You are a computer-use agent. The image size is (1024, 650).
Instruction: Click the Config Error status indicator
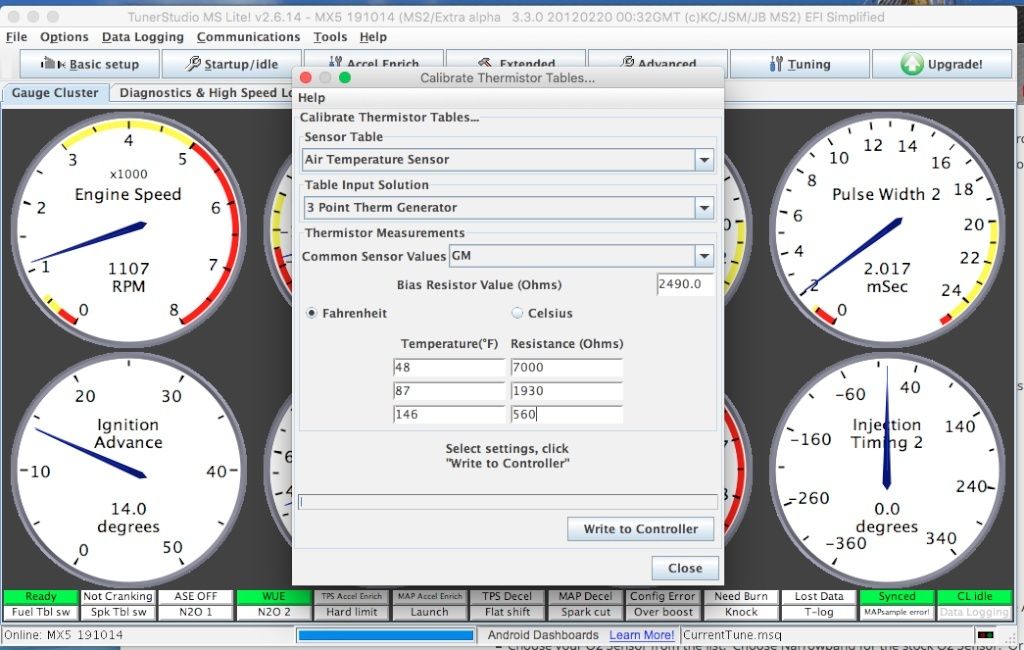[x=663, y=596]
